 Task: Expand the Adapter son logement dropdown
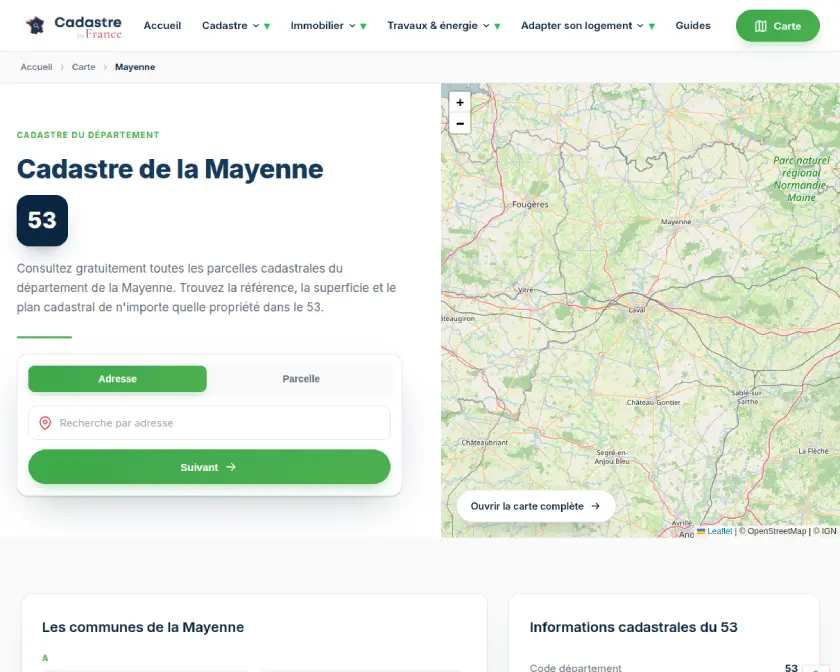click(x=588, y=26)
